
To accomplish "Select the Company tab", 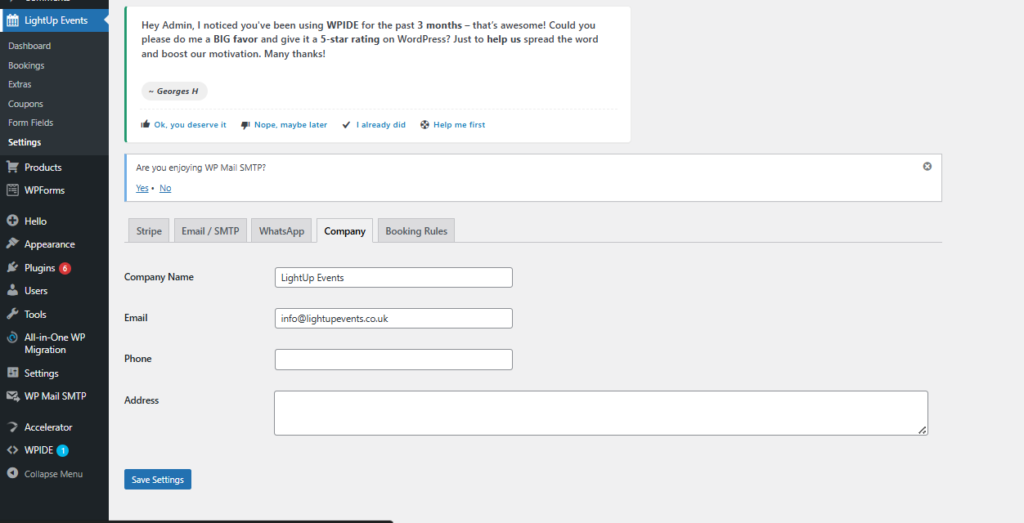I will 345,230.
